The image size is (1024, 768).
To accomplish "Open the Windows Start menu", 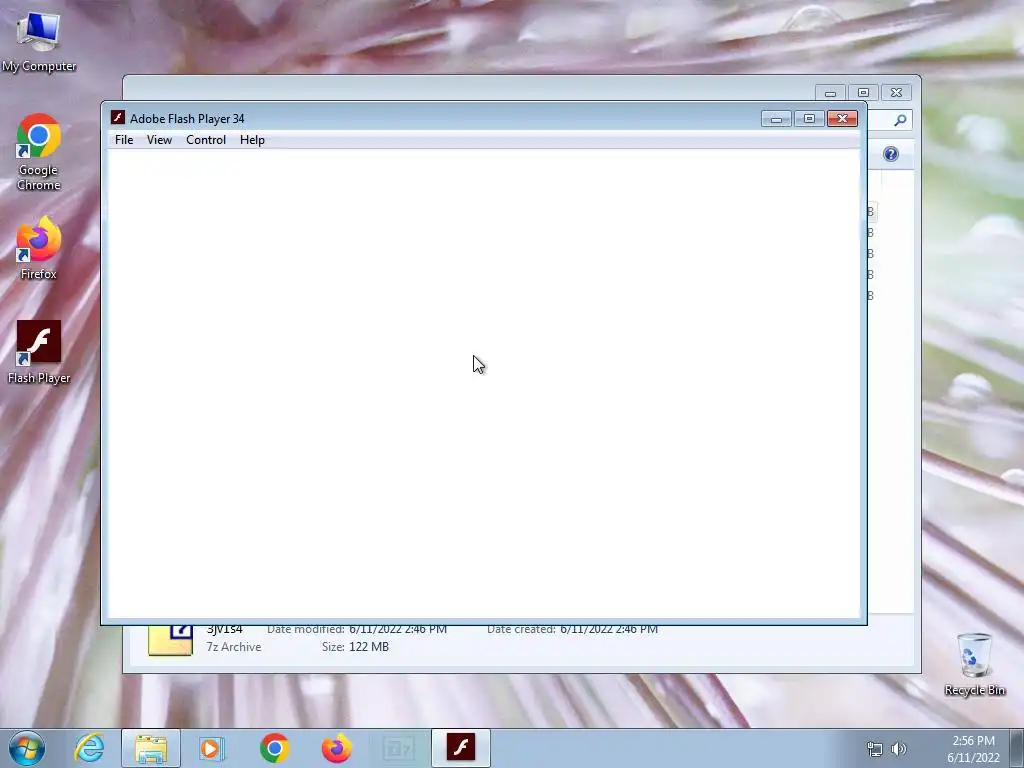I will (x=27, y=748).
